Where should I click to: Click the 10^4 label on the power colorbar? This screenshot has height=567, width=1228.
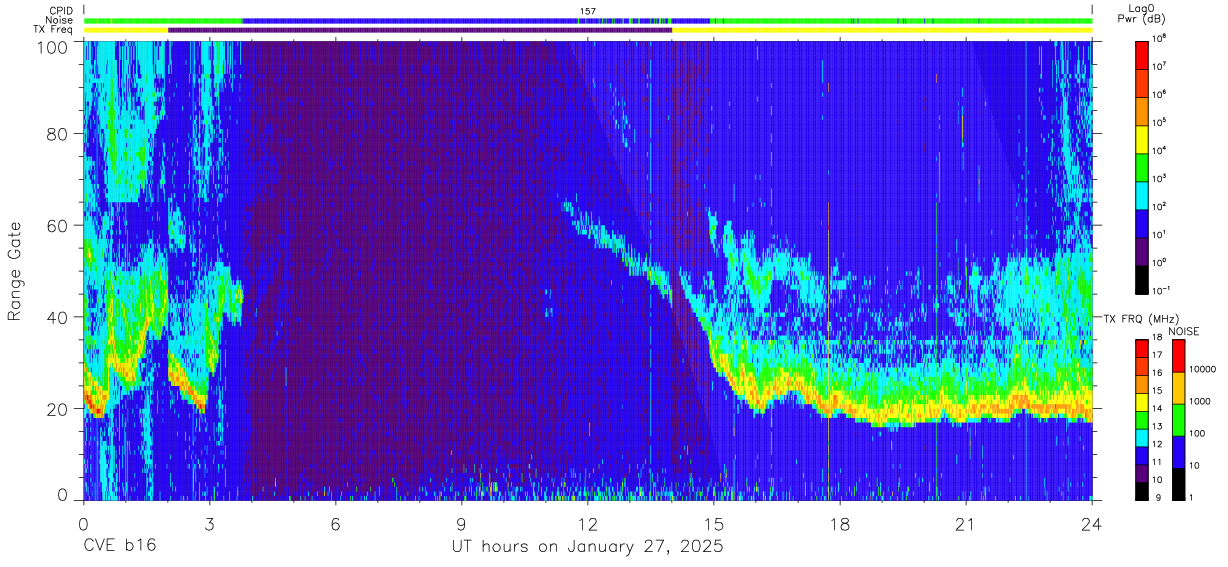pos(1160,149)
